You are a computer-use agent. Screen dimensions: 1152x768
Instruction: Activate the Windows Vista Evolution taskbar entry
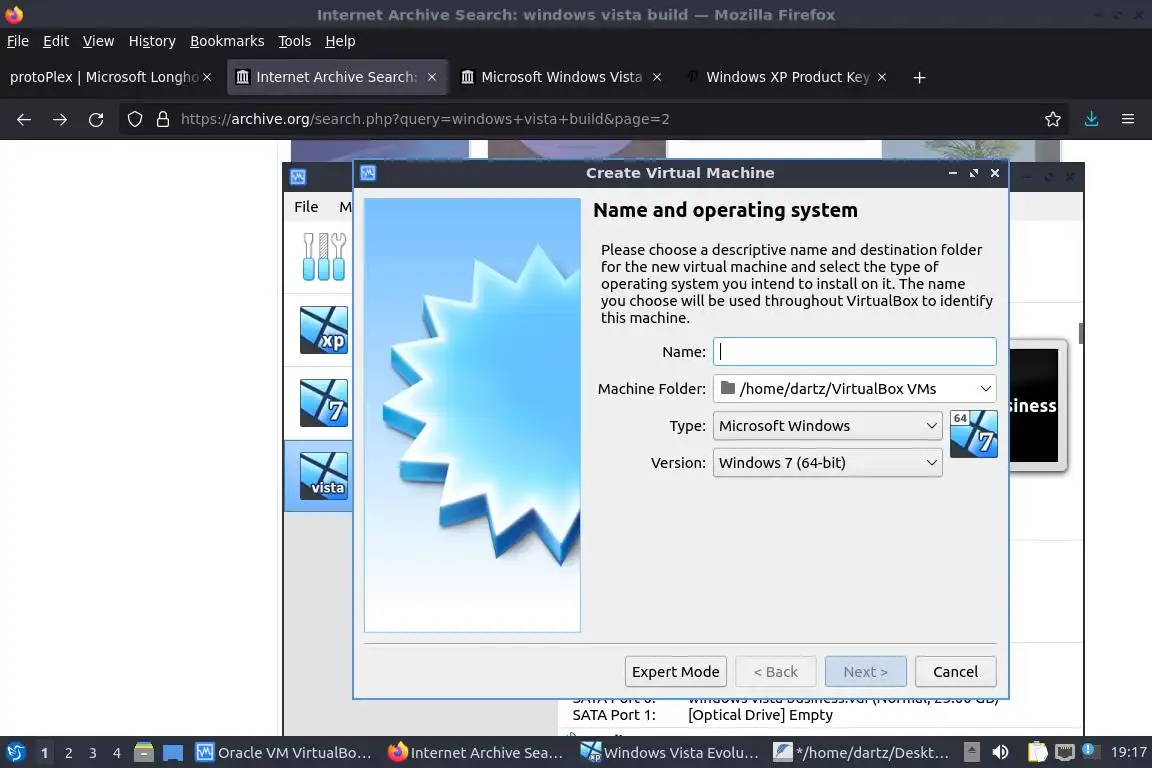(x=669, y=753)
